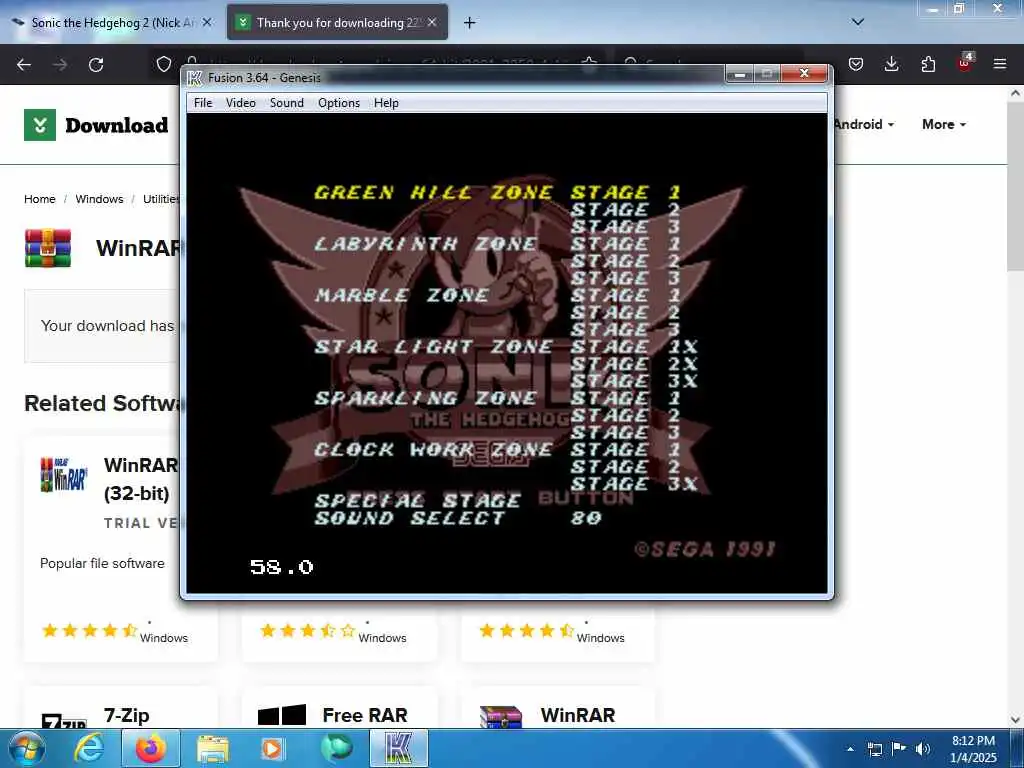Viewport: 1024px width, 768px height.
Task: Open the Video menu in Fusion
Action: (x=240, y=103)
